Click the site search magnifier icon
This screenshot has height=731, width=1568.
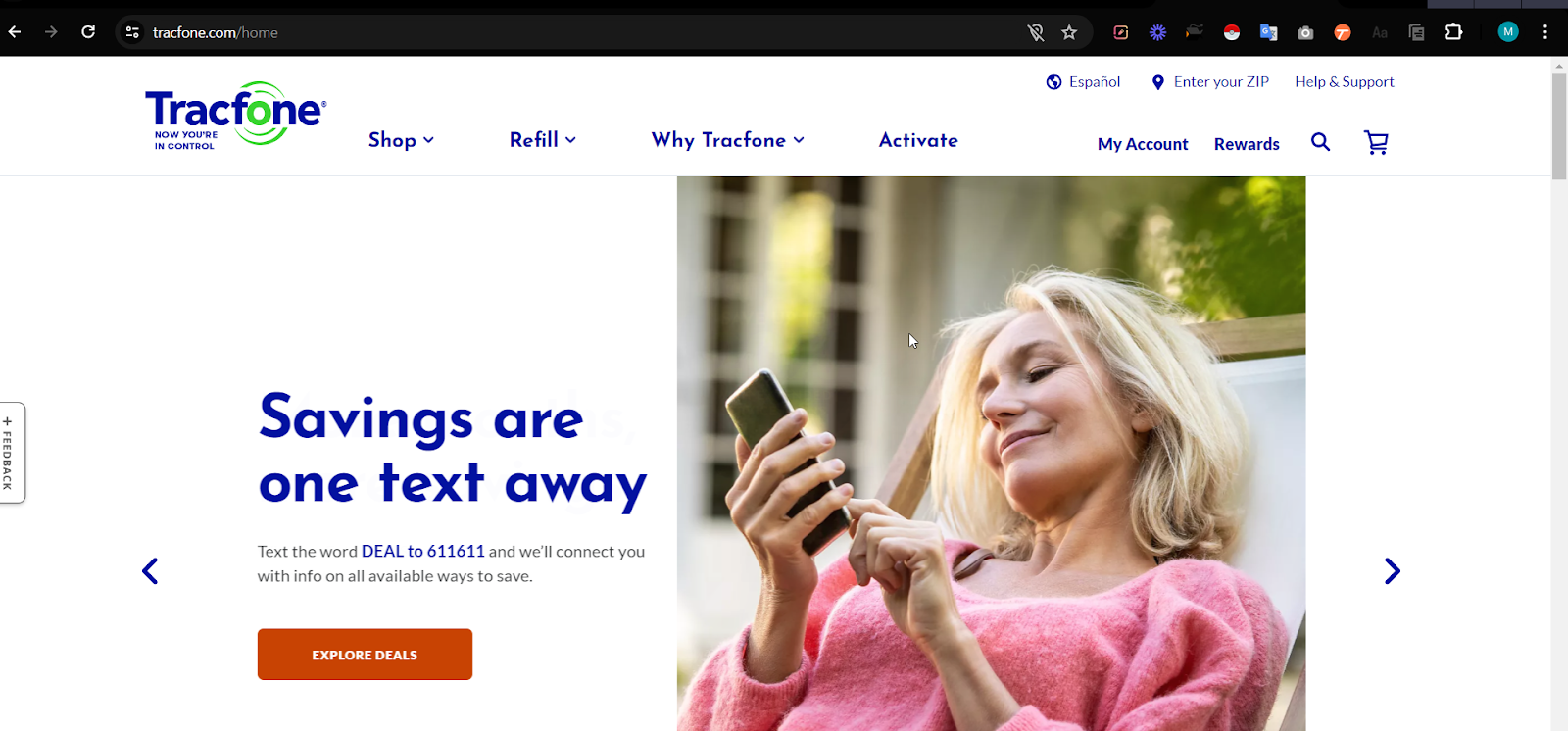click(x=1321, y=142)
